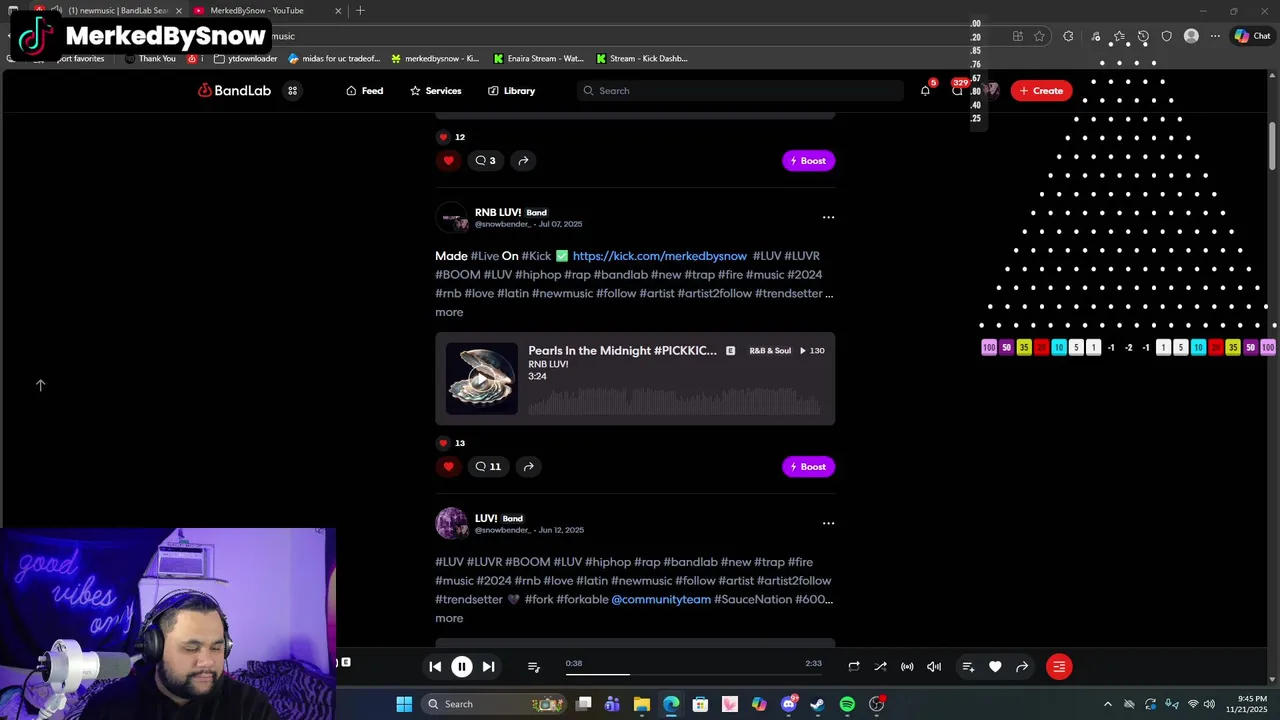The width and height of the screenshot is (1280, 720).
Task: Open a new browser tab
Action: [360, 11]
